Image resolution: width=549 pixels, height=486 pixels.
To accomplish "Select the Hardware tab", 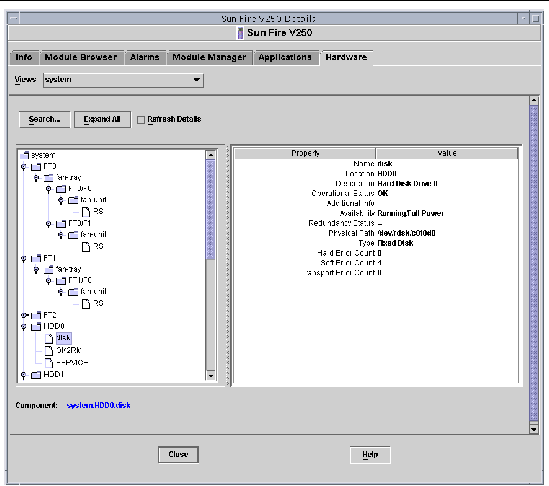I will pyautogui.click(x=346, y=57).
